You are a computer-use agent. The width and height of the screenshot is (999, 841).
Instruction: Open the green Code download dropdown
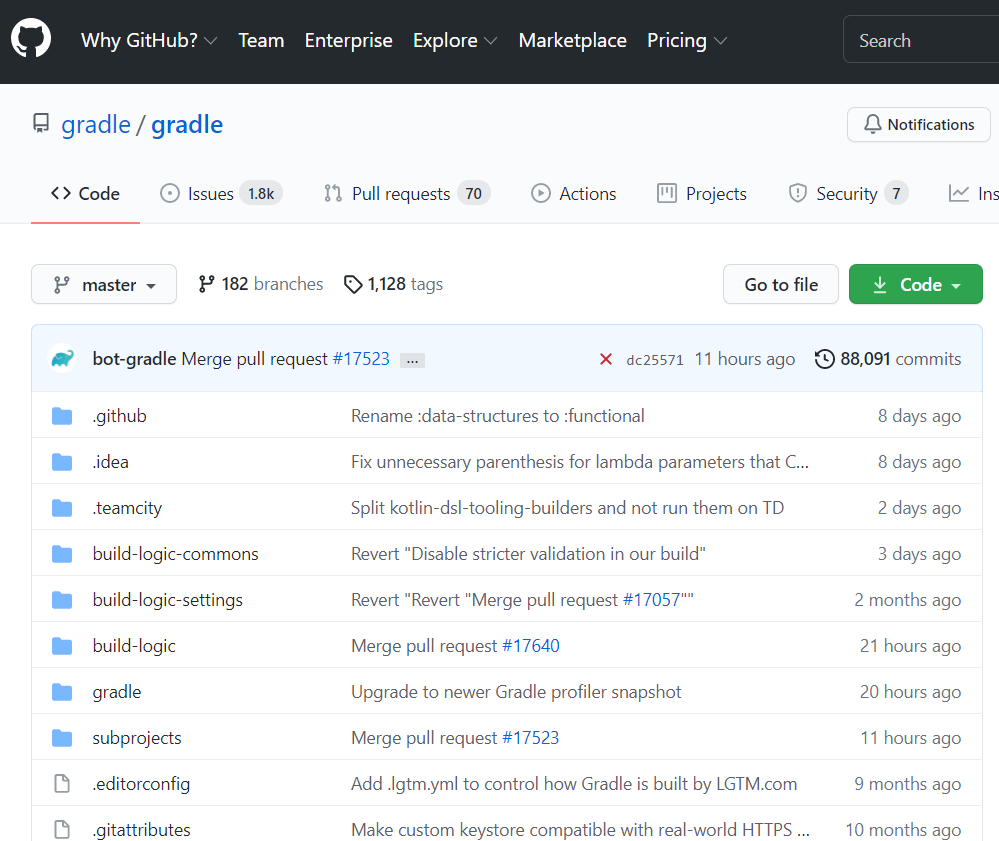(916, 284)
